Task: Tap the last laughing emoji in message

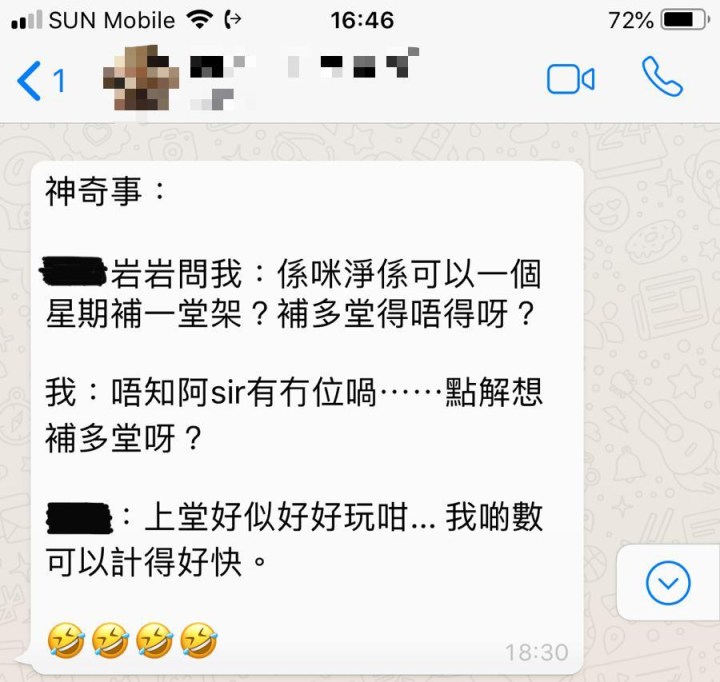Action: pyautogui.click(x=199, y=640)
